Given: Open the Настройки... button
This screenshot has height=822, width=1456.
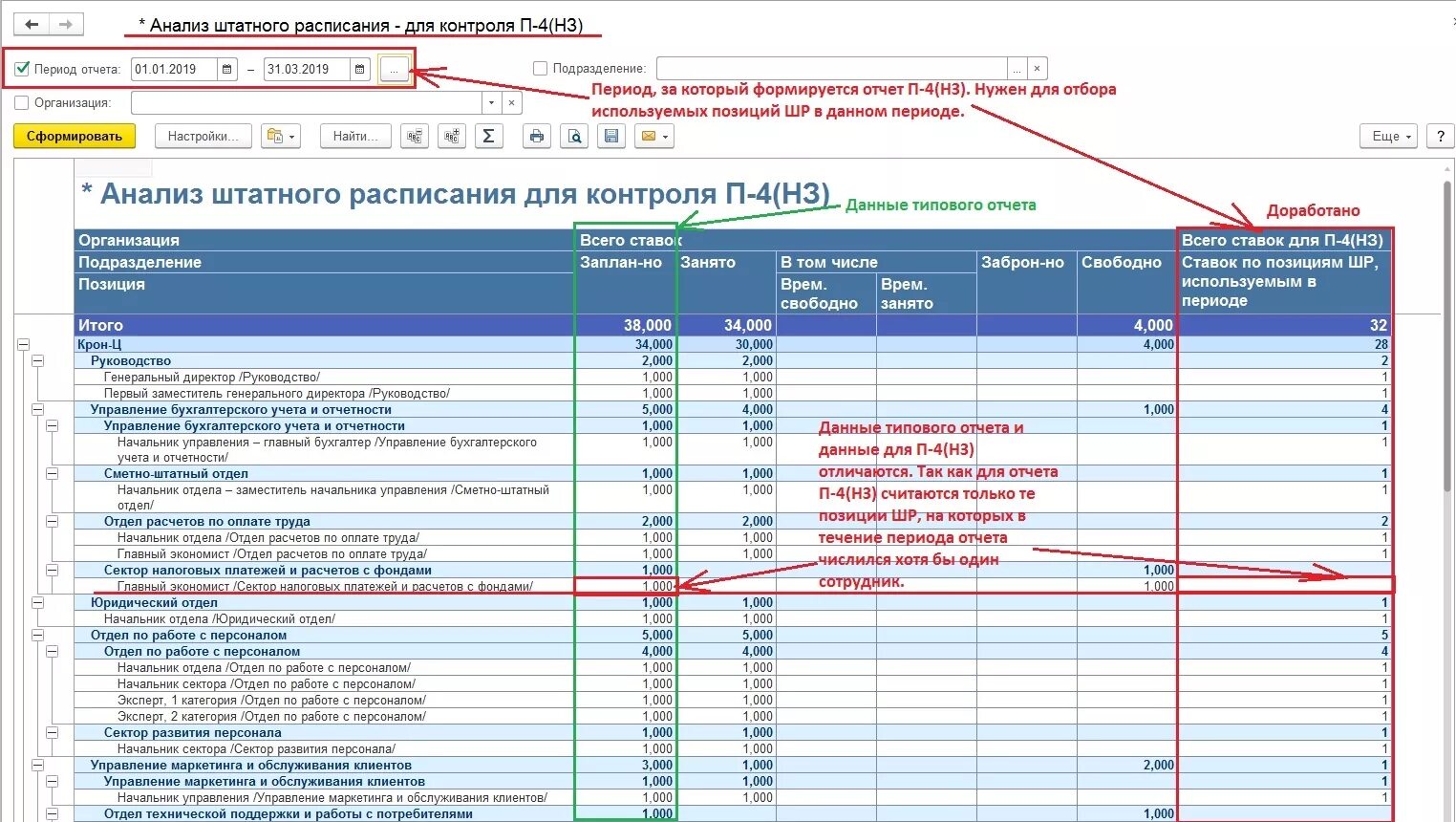Looking at the screenshot, I should tap(203, 137).
